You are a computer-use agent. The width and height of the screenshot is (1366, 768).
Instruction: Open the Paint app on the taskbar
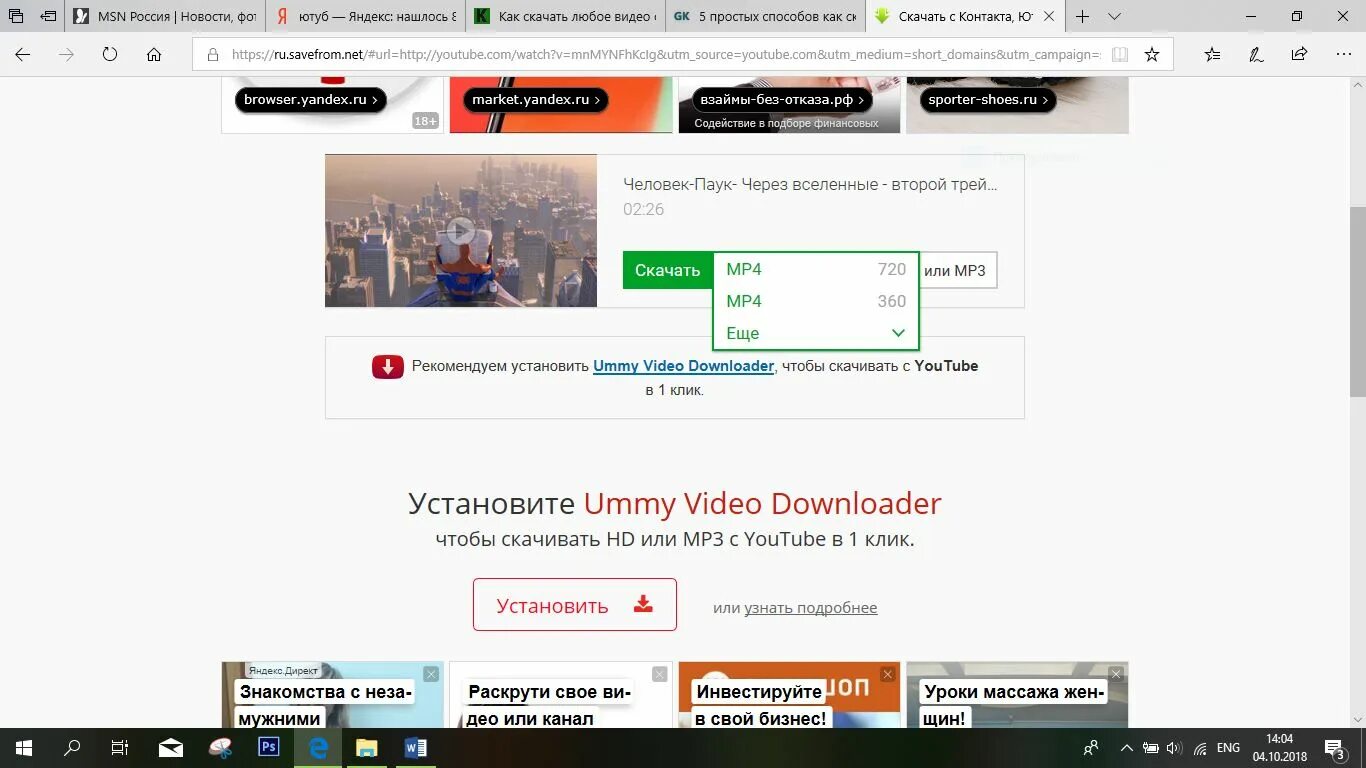(220, 747)
